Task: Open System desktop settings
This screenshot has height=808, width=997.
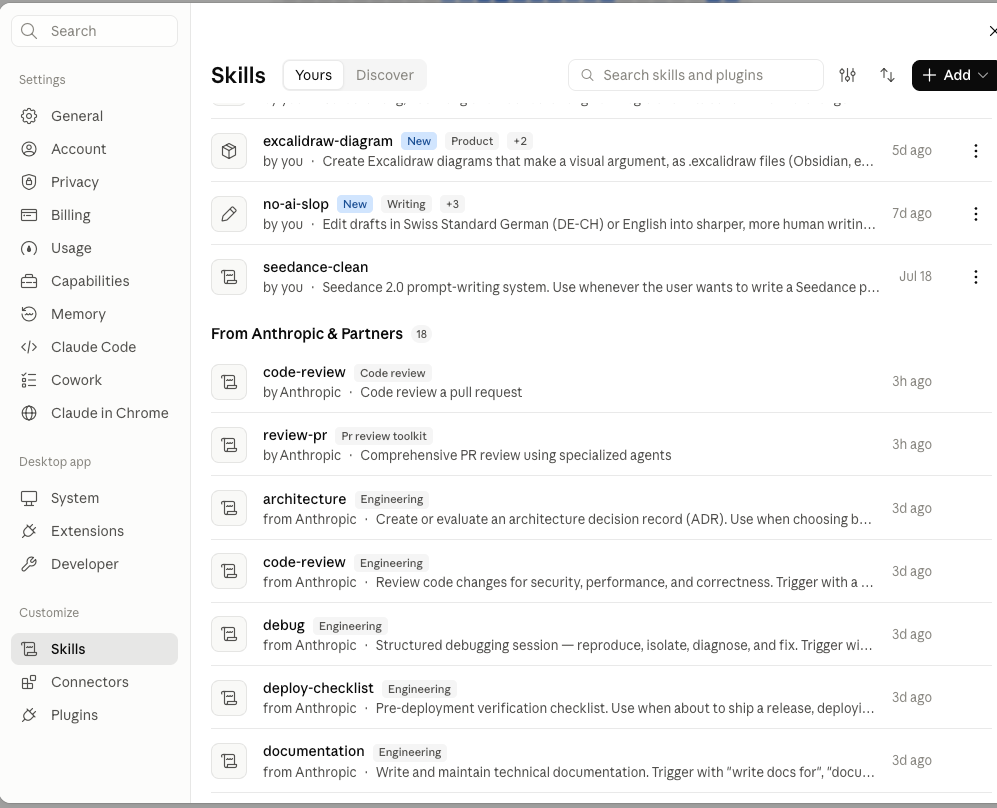Action: [94, 498]
